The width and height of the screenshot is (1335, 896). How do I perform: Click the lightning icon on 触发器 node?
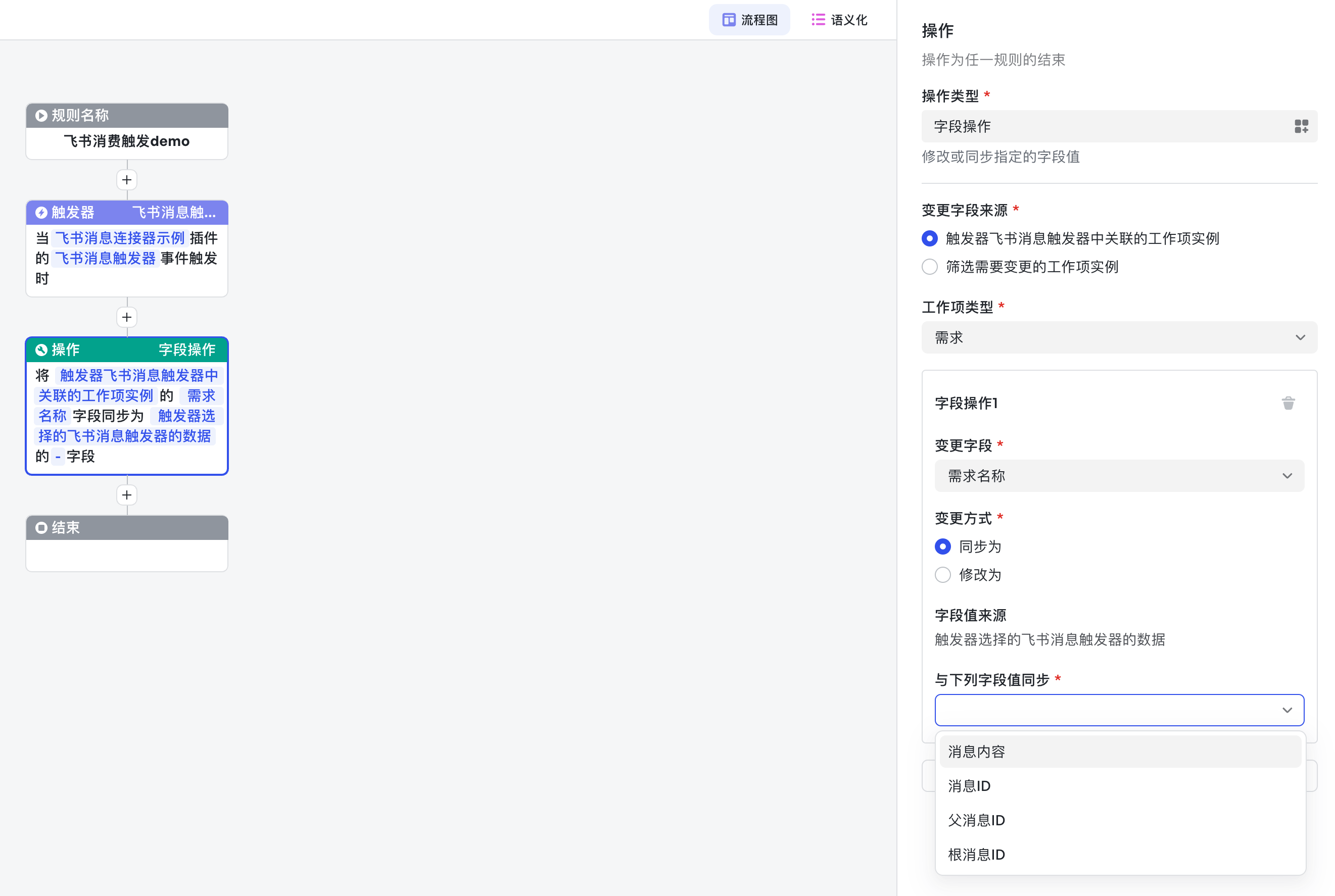pyautogui.click(x=41, y=213)
